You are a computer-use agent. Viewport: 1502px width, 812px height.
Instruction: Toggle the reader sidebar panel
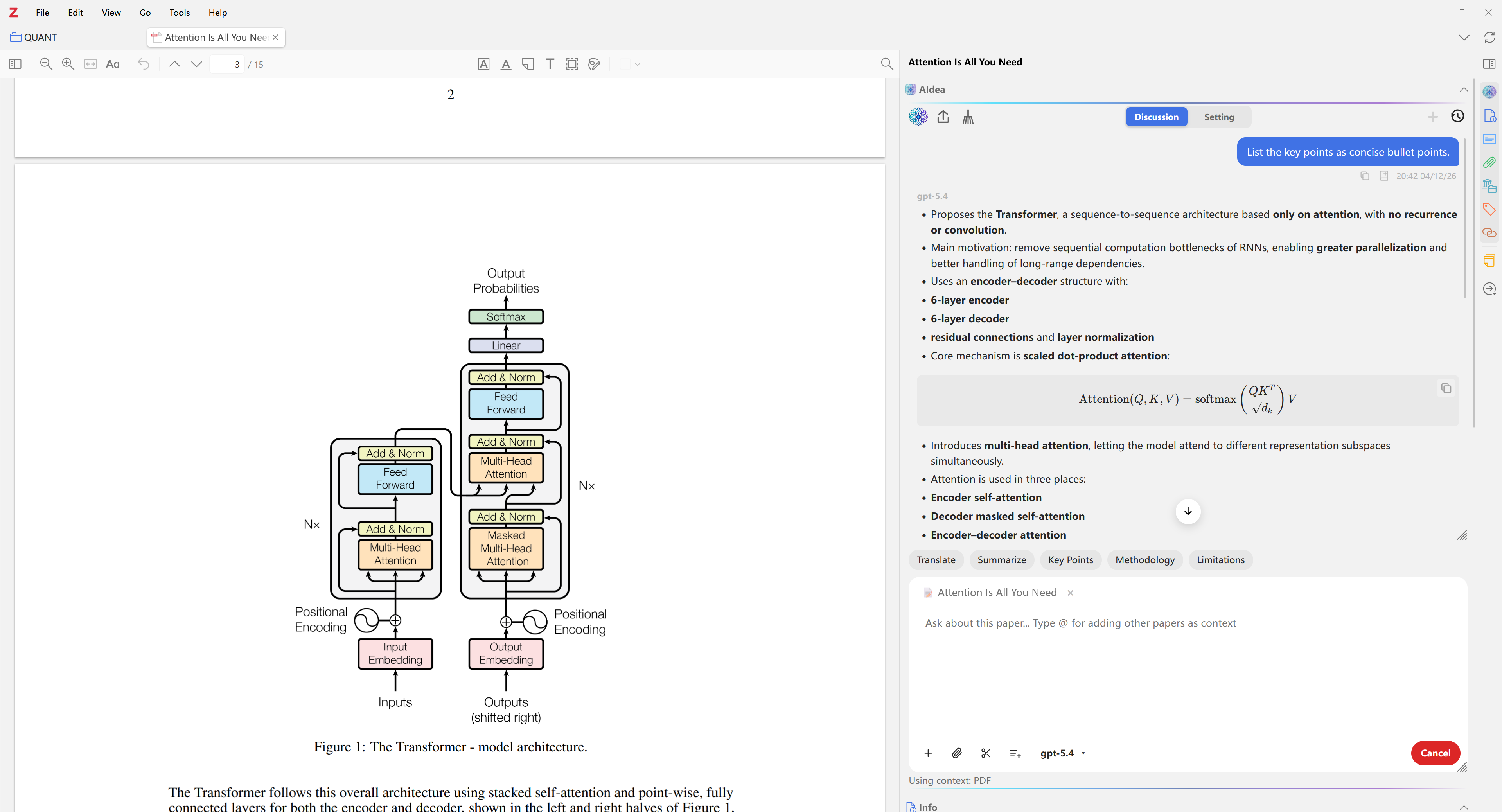(x=15, y=64)
